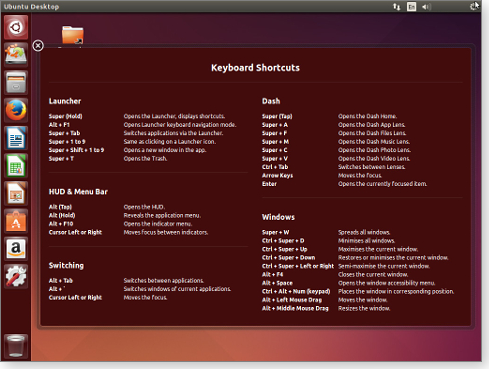Click the Alt + Tab shortcut label
The height and width of the screenshot is (369, 489).
[61, 281]
